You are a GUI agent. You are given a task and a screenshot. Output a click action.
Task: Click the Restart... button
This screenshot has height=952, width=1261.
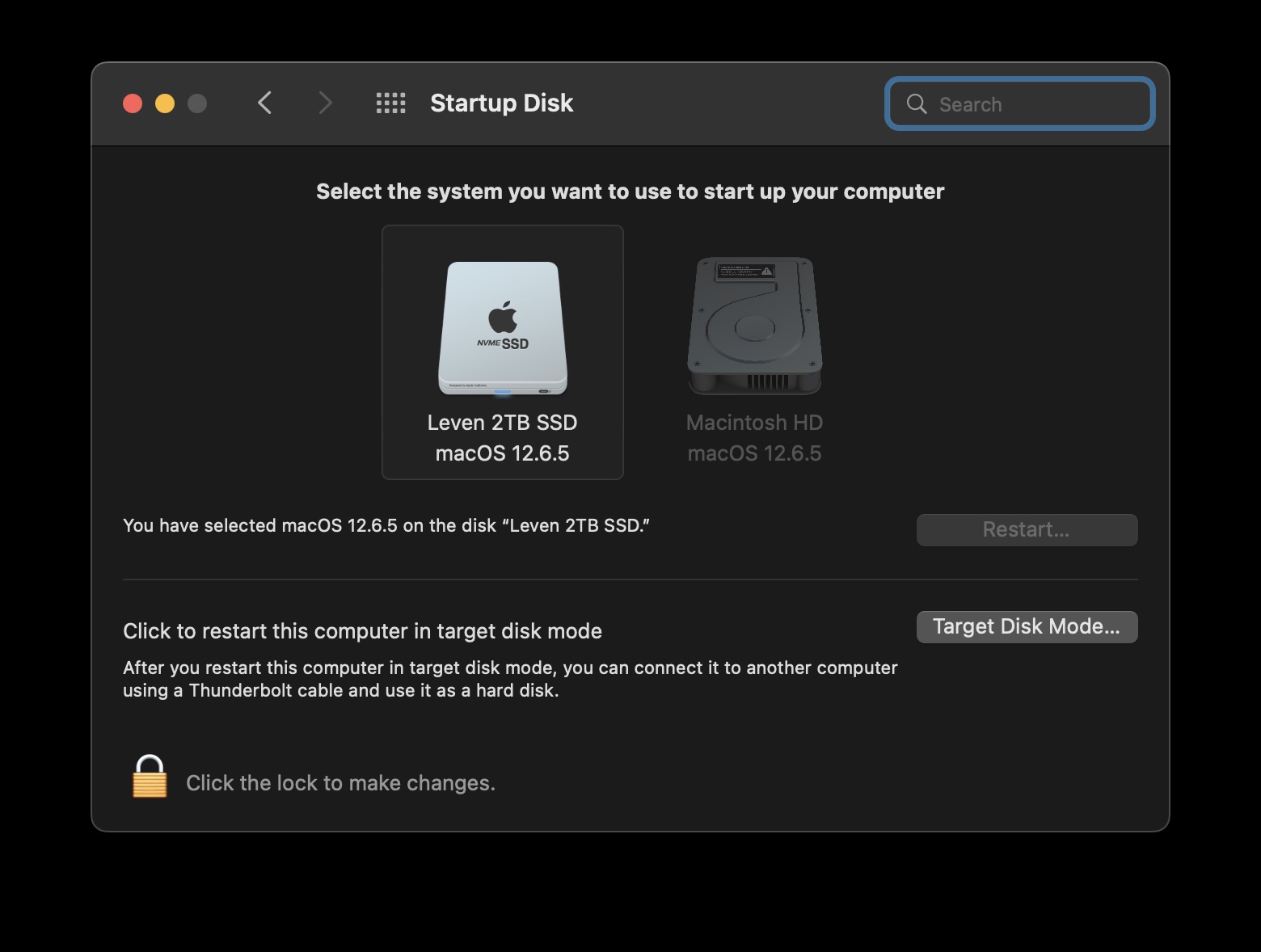click(1027, 530)
